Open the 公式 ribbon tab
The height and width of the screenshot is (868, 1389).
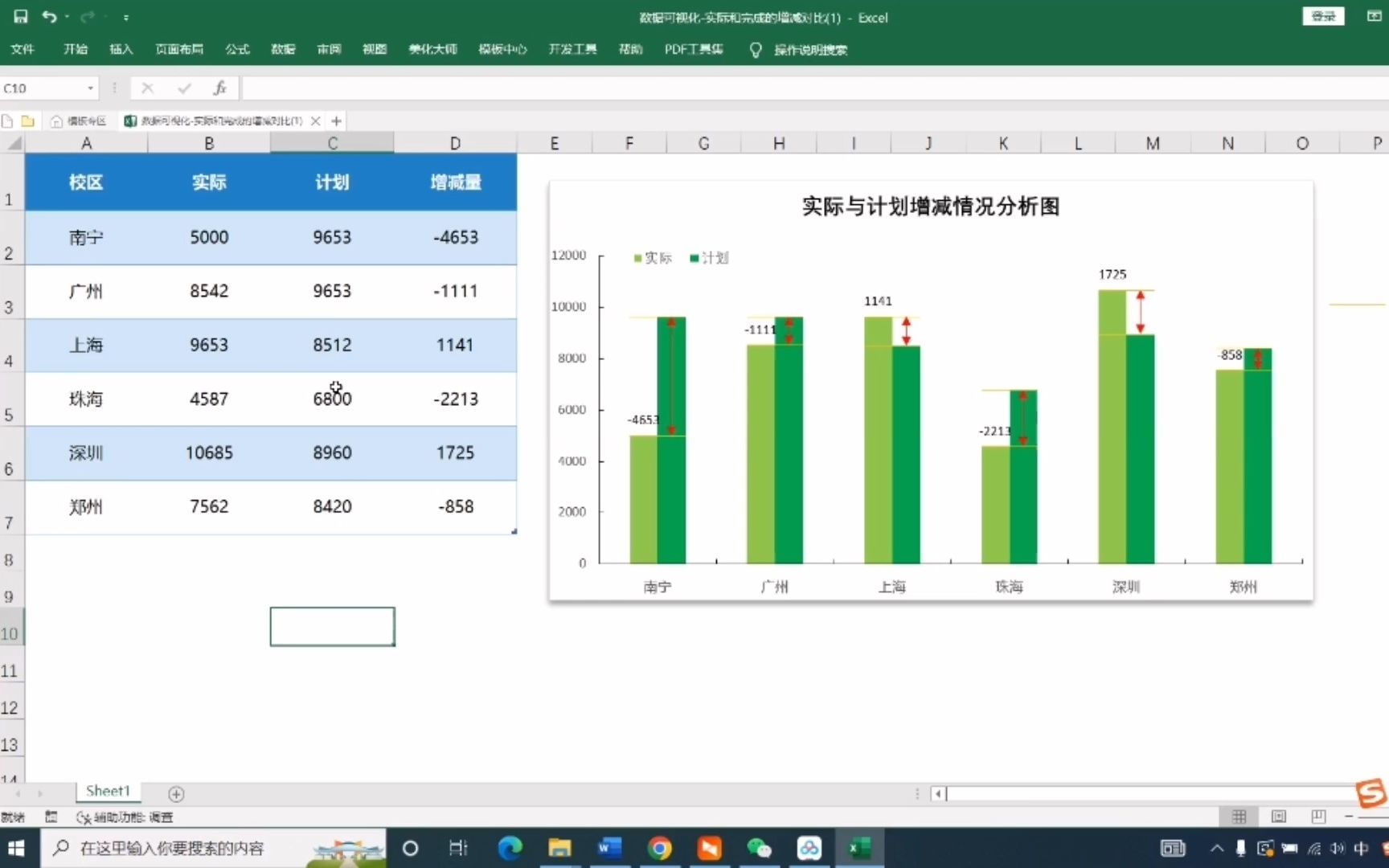tap(237, 49)
